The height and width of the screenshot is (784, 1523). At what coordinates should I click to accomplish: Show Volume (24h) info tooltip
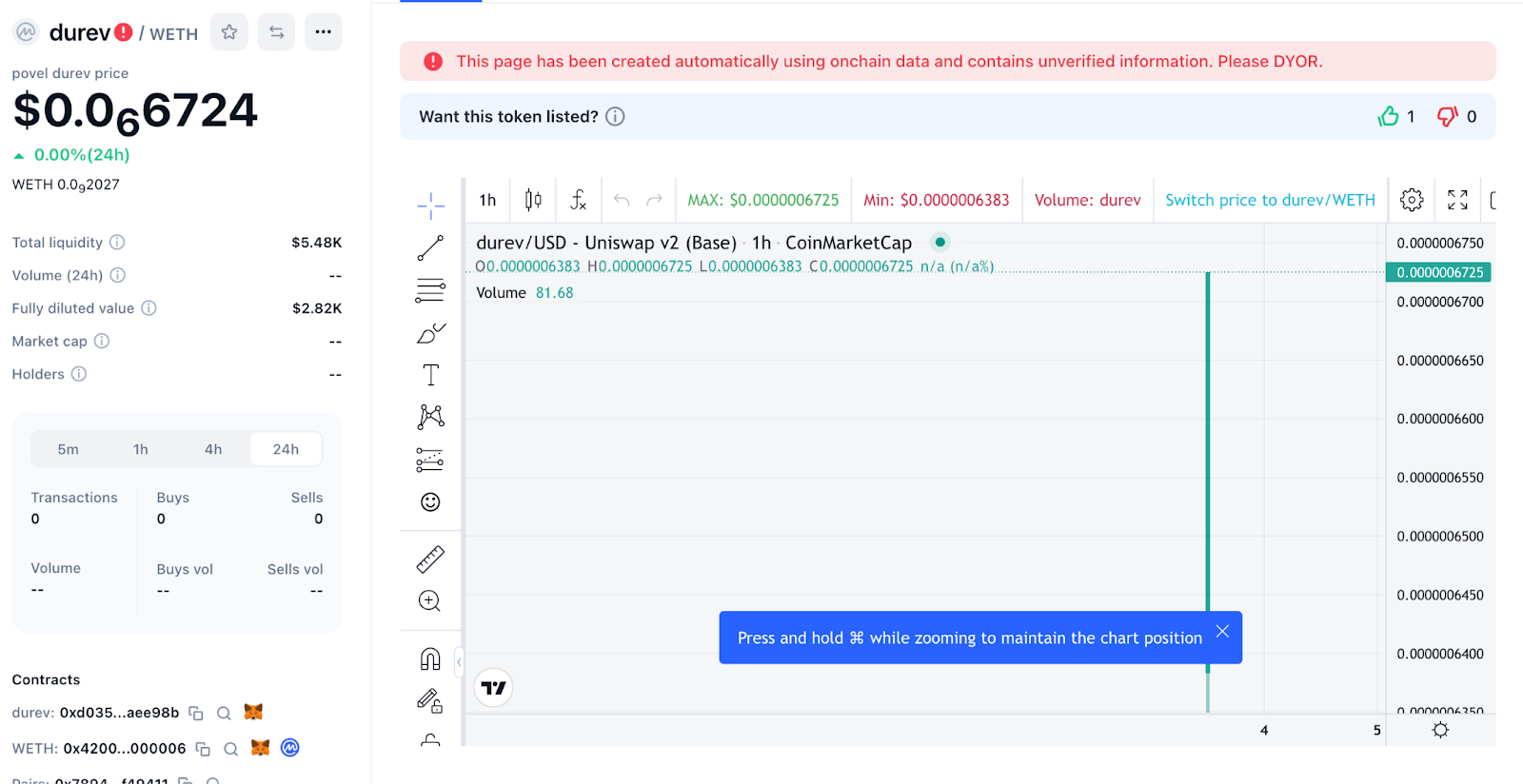[118, 275]
